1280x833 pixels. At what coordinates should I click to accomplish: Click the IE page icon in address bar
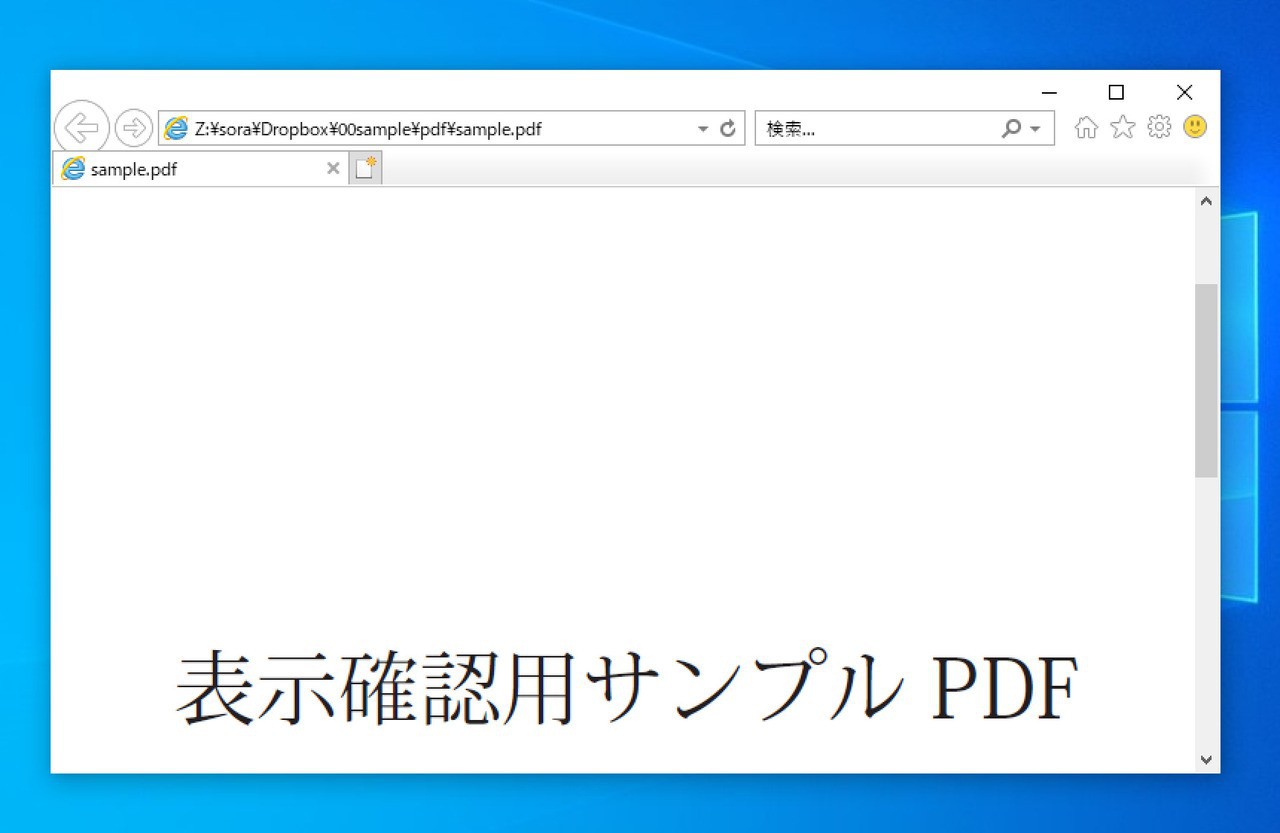(176, 128)
